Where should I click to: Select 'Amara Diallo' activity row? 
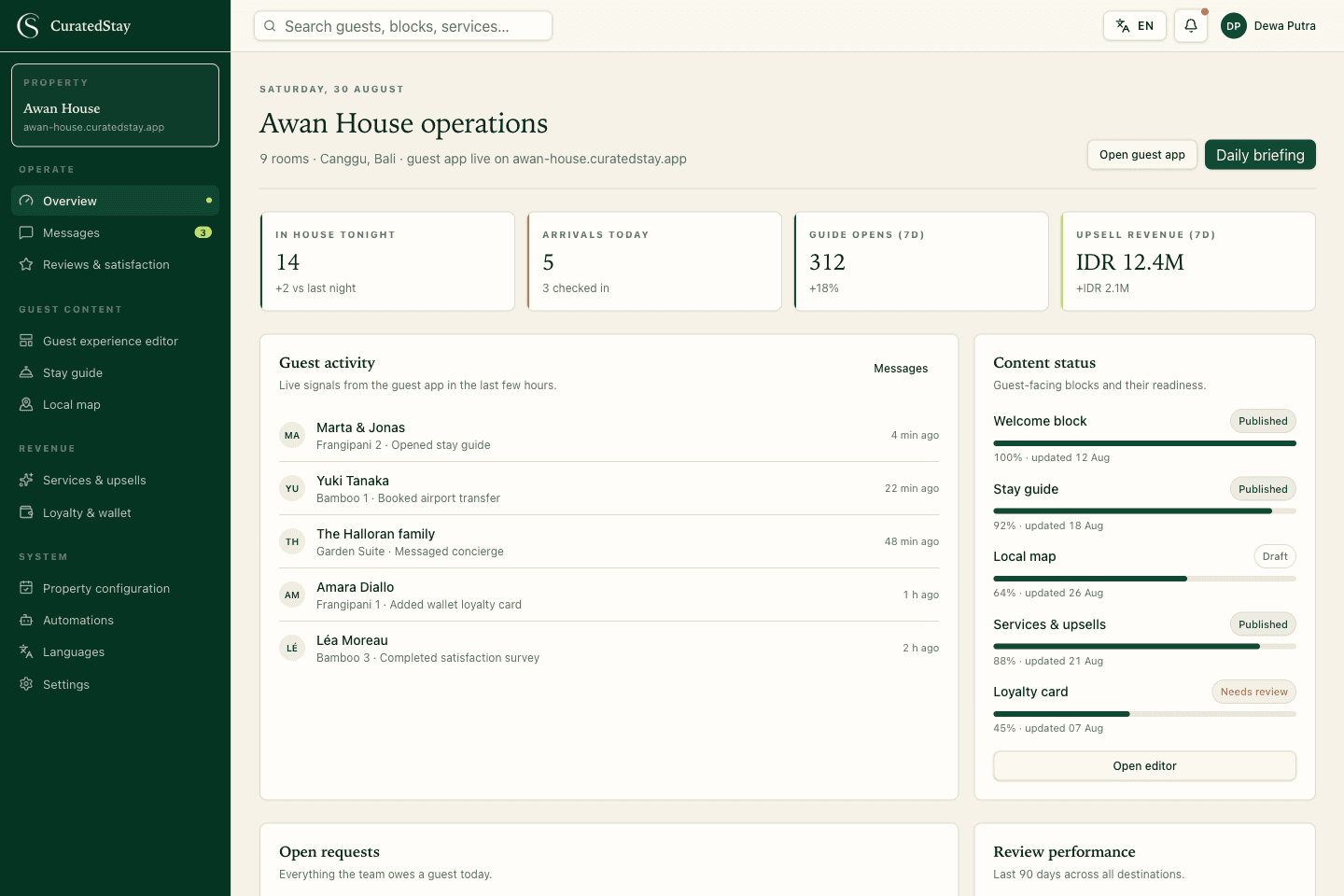tap(609, 595)
